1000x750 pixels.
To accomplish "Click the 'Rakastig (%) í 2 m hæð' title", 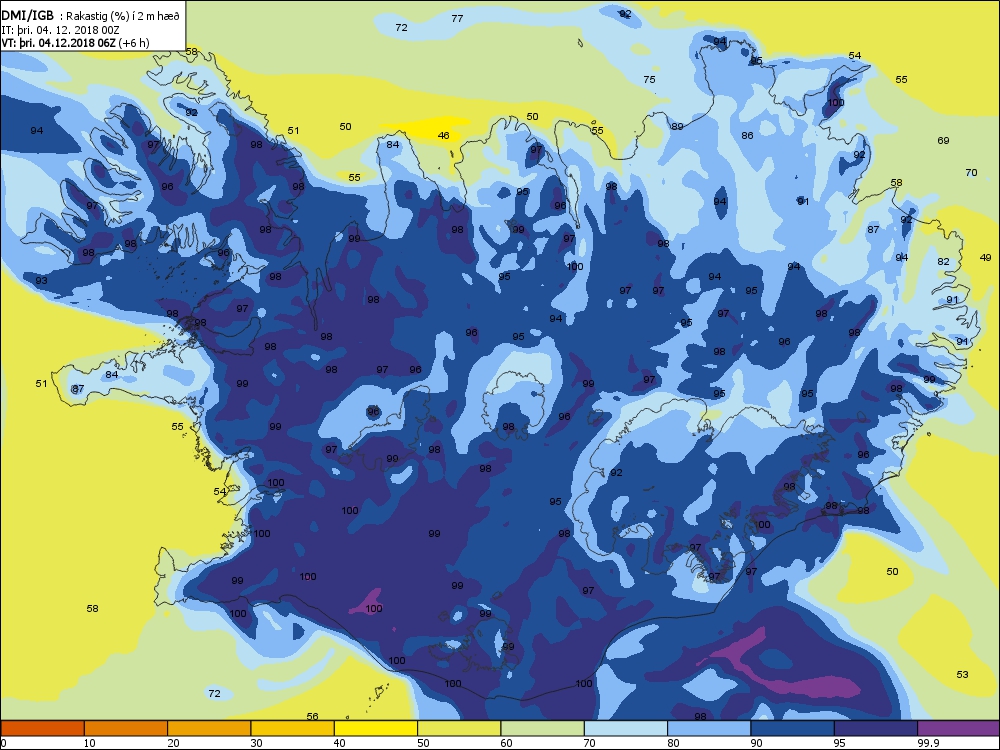I will point(123,17).
